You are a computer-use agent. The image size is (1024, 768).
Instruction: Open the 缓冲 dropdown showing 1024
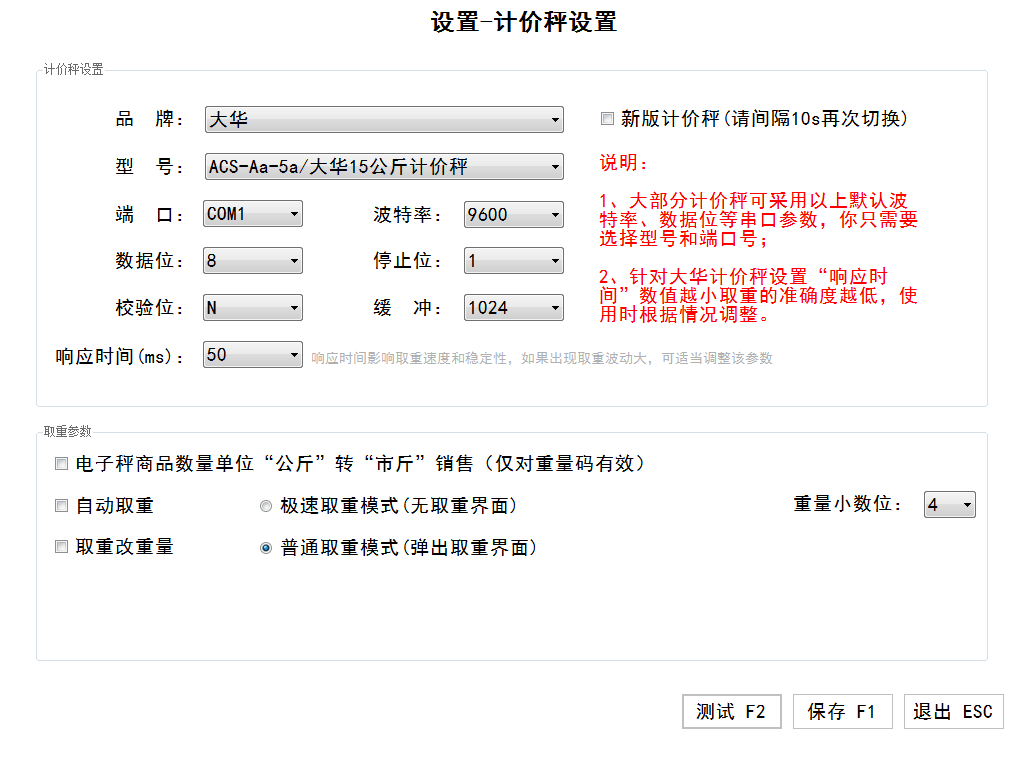click(x=513, y=308)
